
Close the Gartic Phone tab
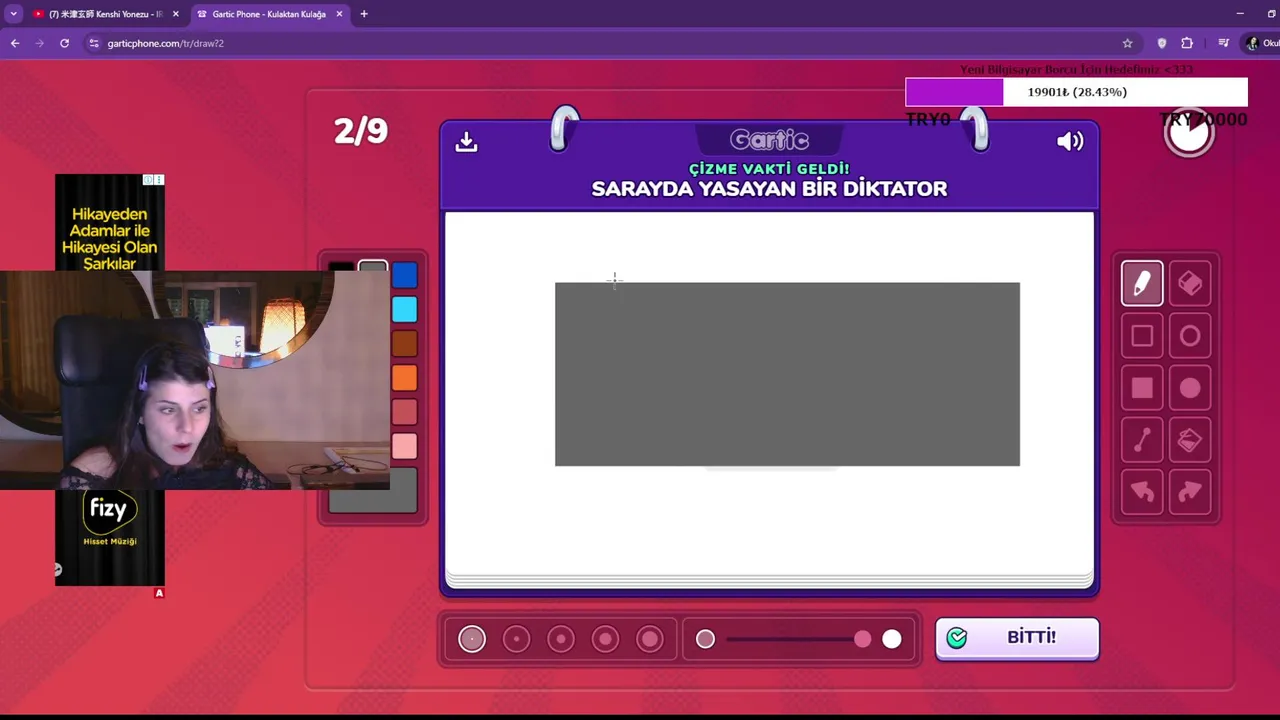coord(339,14)
